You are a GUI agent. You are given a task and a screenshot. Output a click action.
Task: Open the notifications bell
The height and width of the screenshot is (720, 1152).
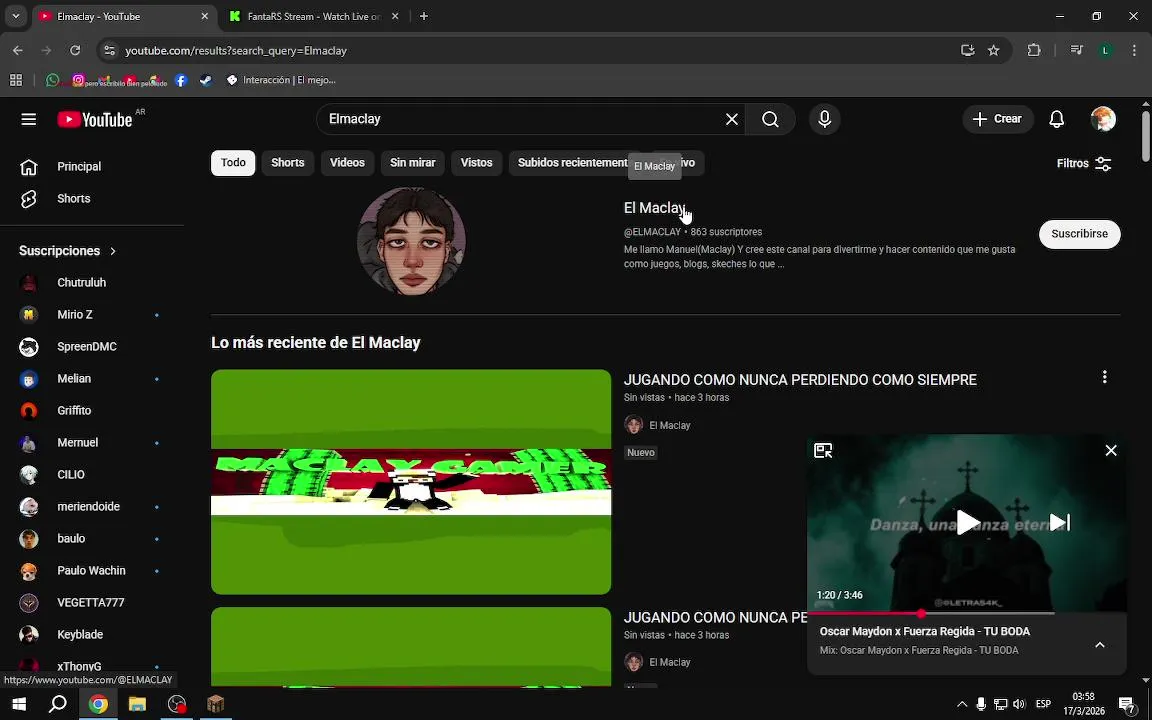pyautogui.click(x=1056, y=119)
